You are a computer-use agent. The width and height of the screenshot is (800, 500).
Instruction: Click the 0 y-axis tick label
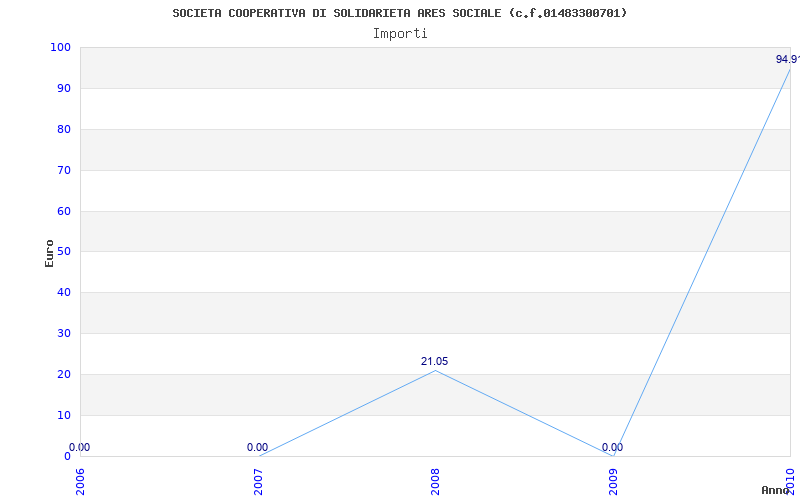tap(66, 456)
